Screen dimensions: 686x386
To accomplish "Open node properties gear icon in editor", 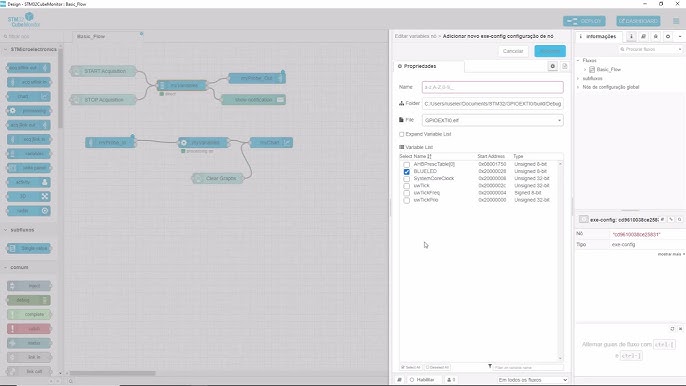I will pyautogui.click(x=553, y=66).
